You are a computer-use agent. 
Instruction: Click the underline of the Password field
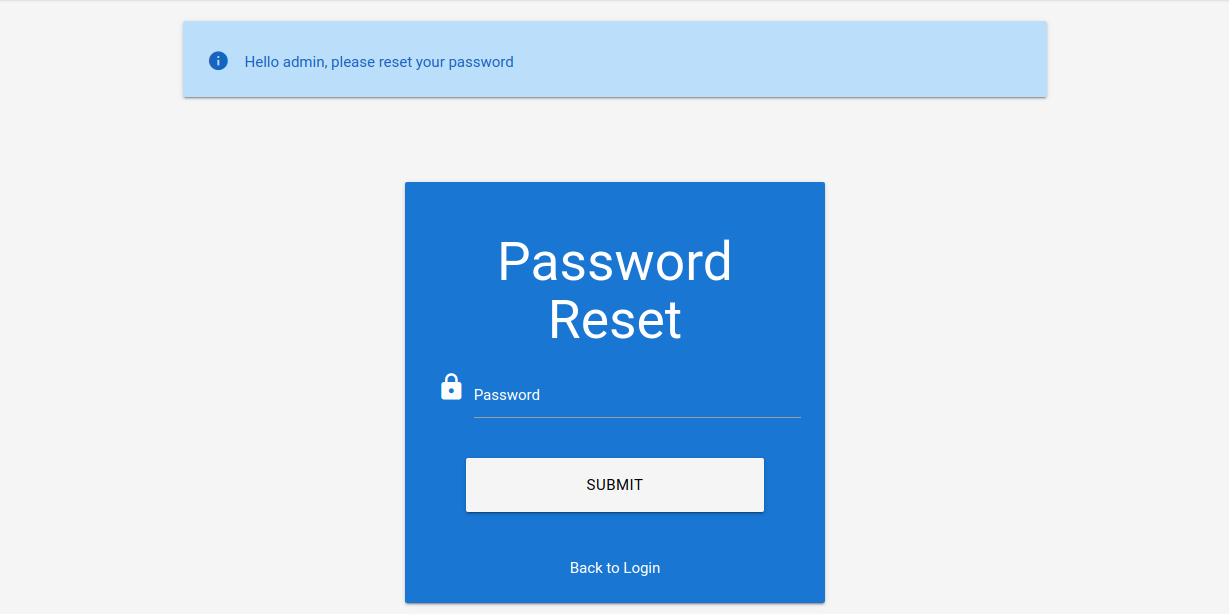click(x=636, y=417)
